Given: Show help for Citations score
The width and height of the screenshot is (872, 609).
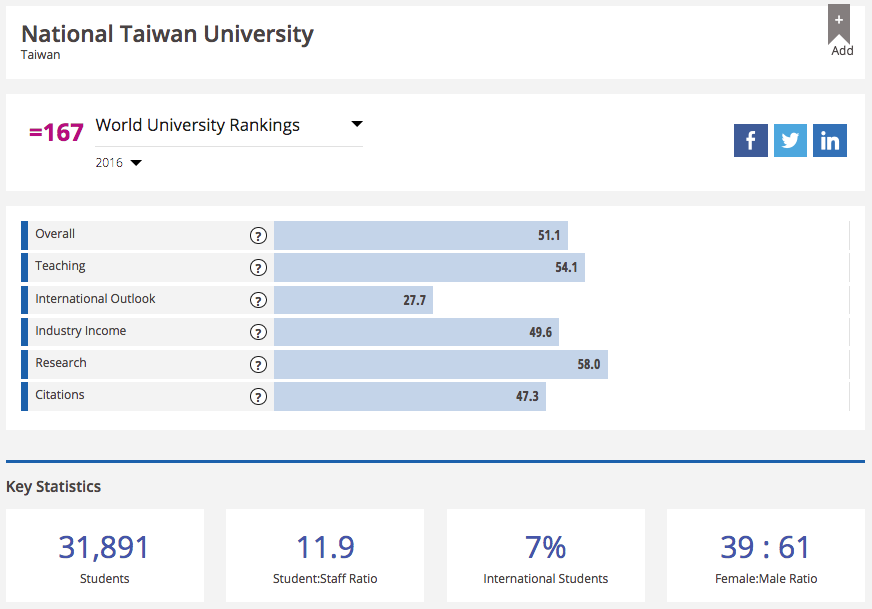Looking at the screenshot, I should click(x=258, y=397).
